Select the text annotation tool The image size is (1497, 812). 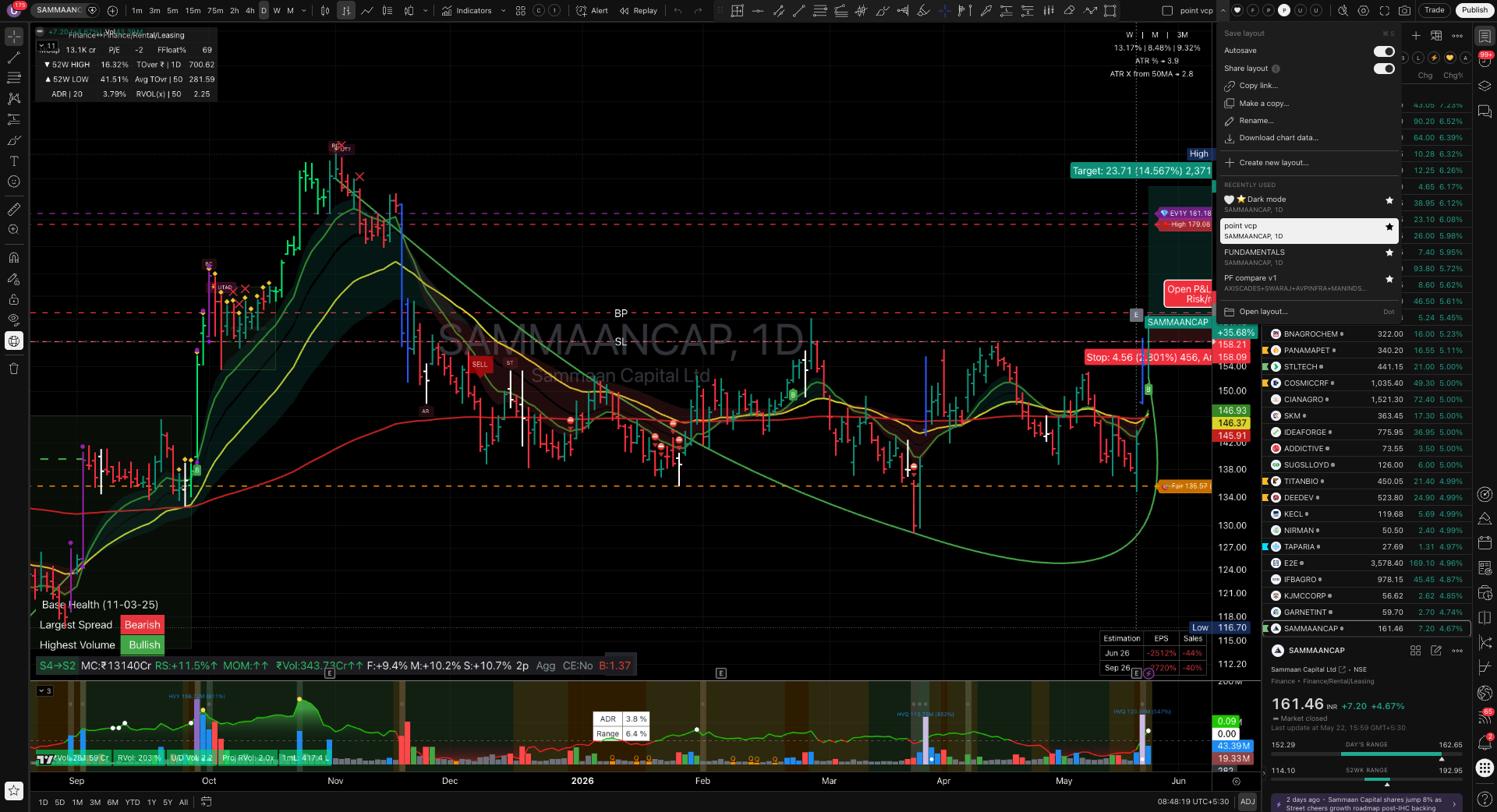(13, 161)
